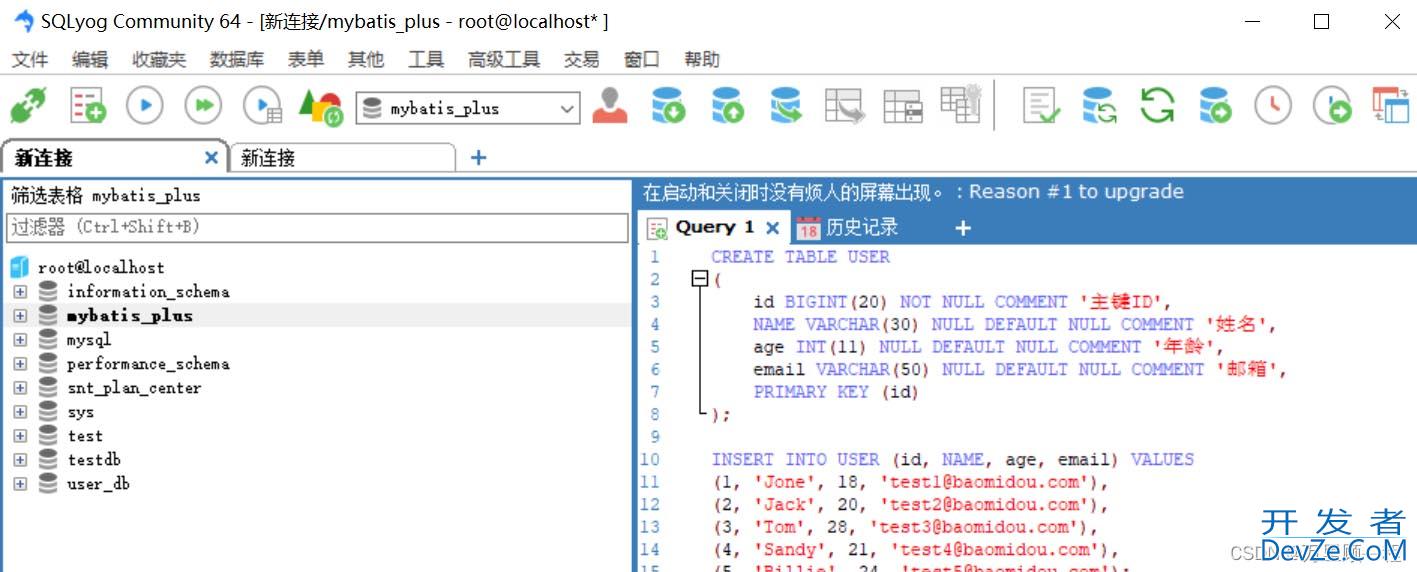Collapse the CREATE TABLE code fold

[x=700, y=279]
